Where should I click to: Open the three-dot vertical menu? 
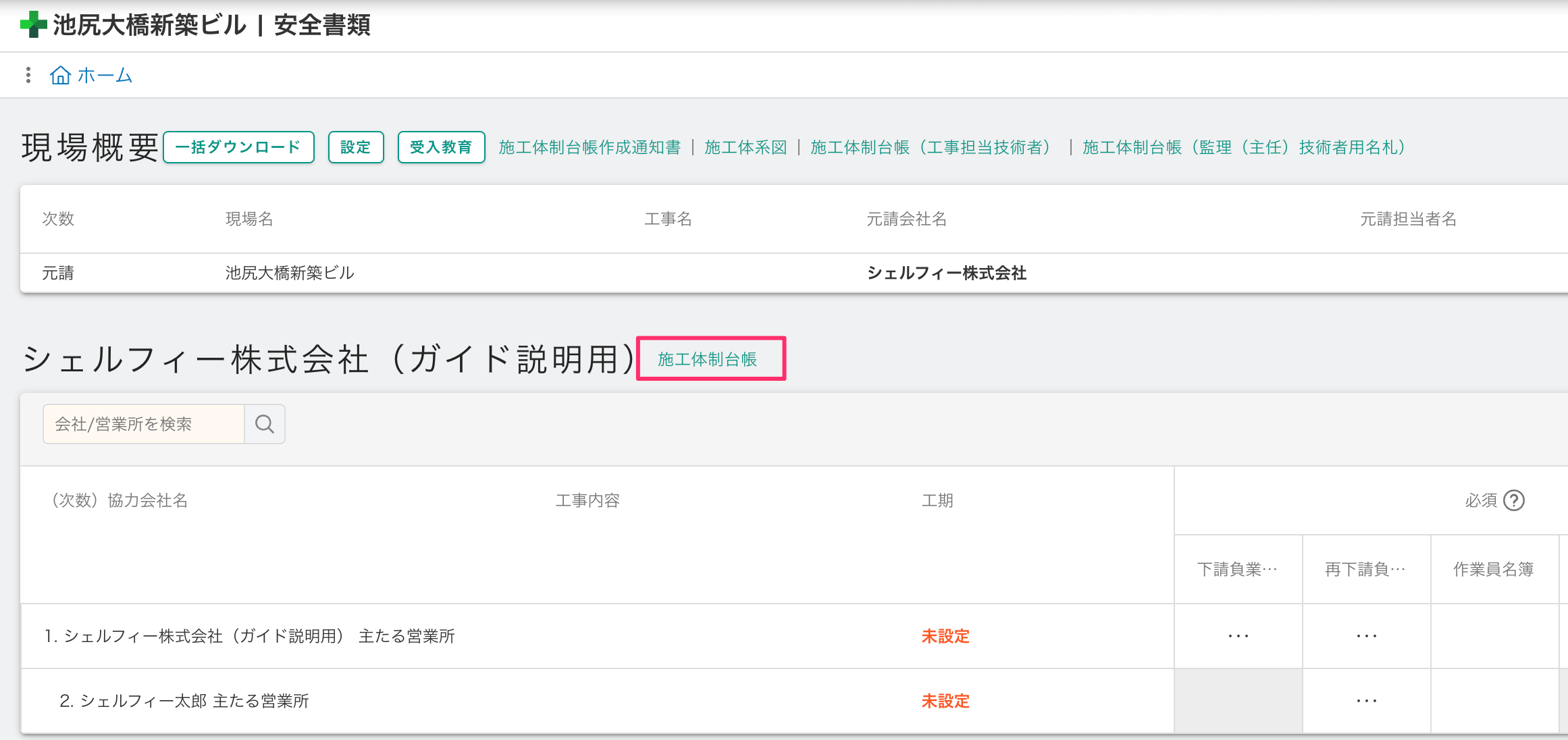coord(28,75)
